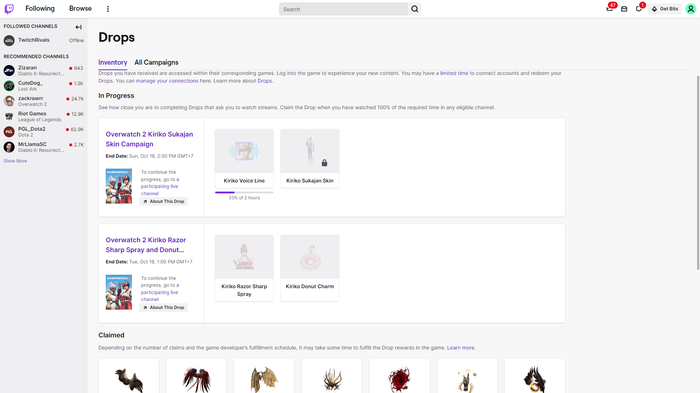
Task: Open PGL_Dota2 channel avatar
Action: click(x=9, y=131)
